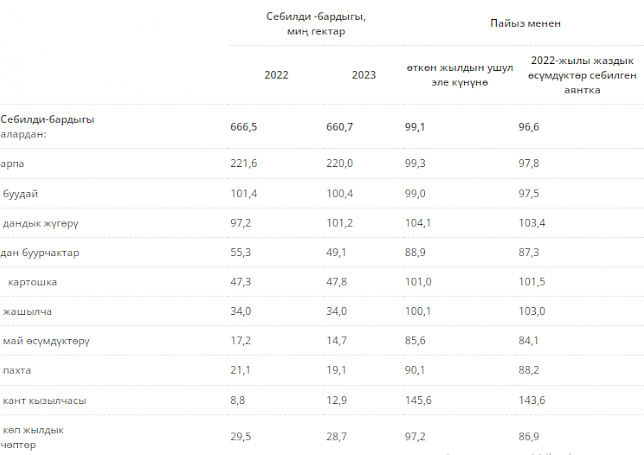Select the "Пайыз менен" header
Screen dimensions: 644x455
(x=525, y=22)
